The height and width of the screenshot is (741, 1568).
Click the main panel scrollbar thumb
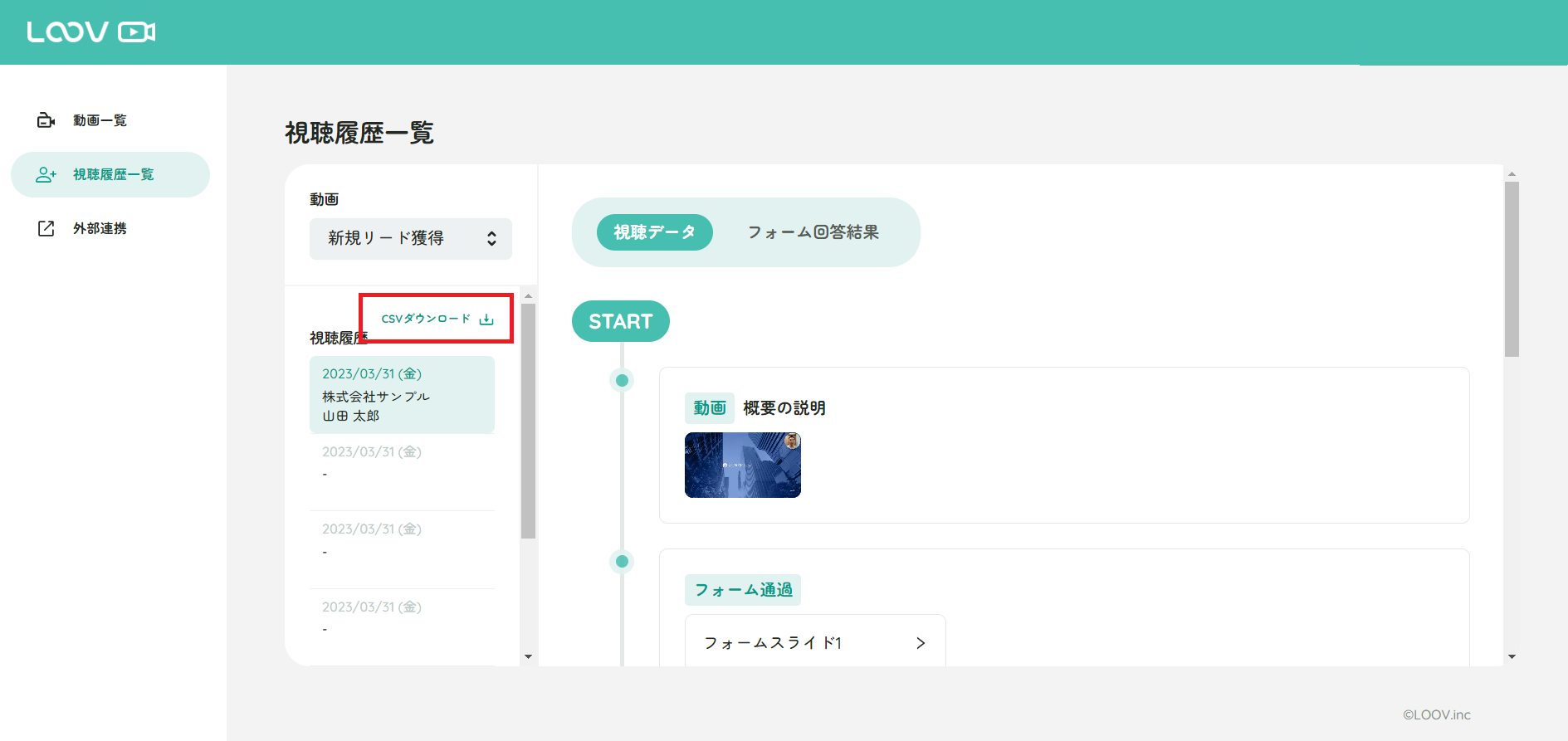pos(1512,270)
